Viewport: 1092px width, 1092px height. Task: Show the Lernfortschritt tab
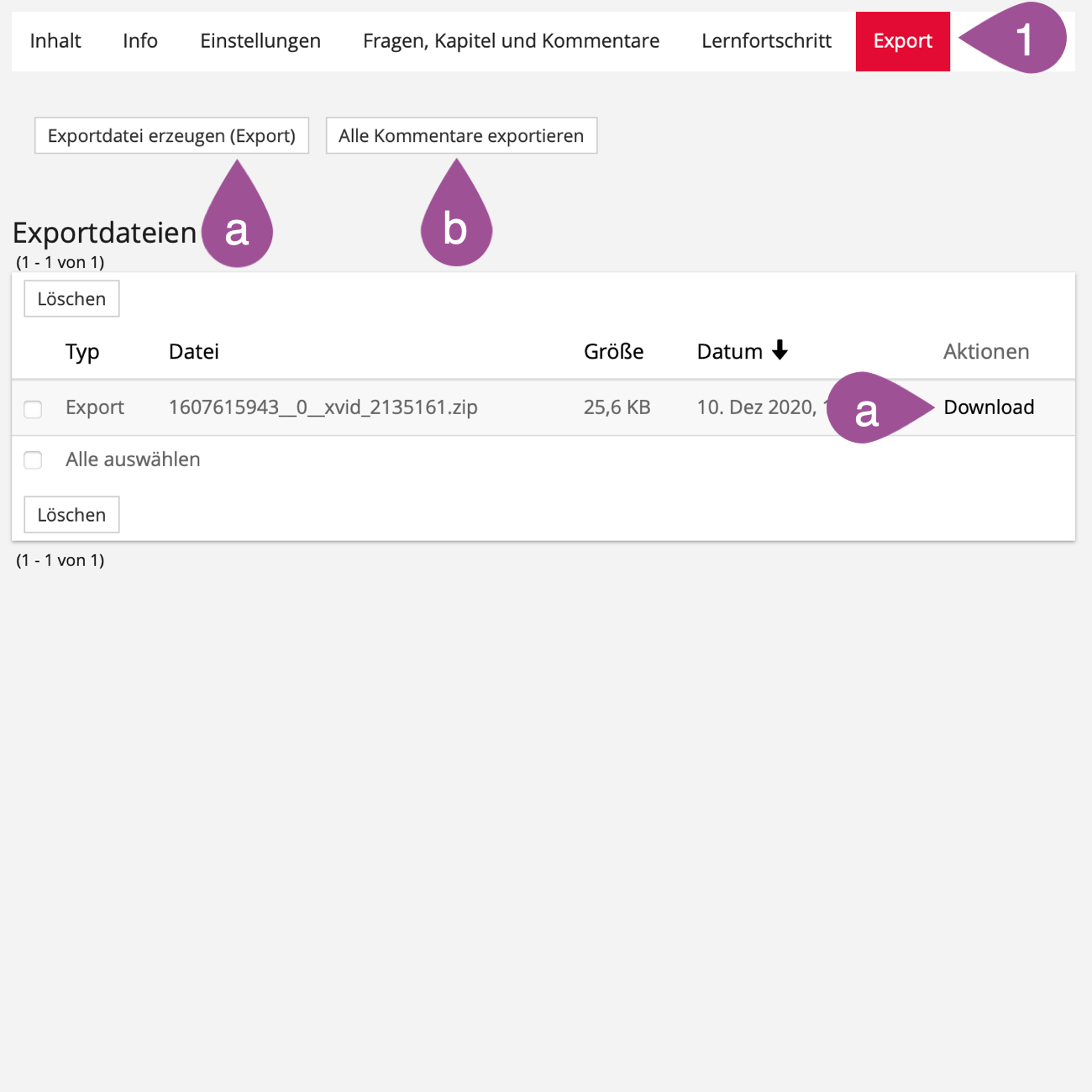point(766,41)
